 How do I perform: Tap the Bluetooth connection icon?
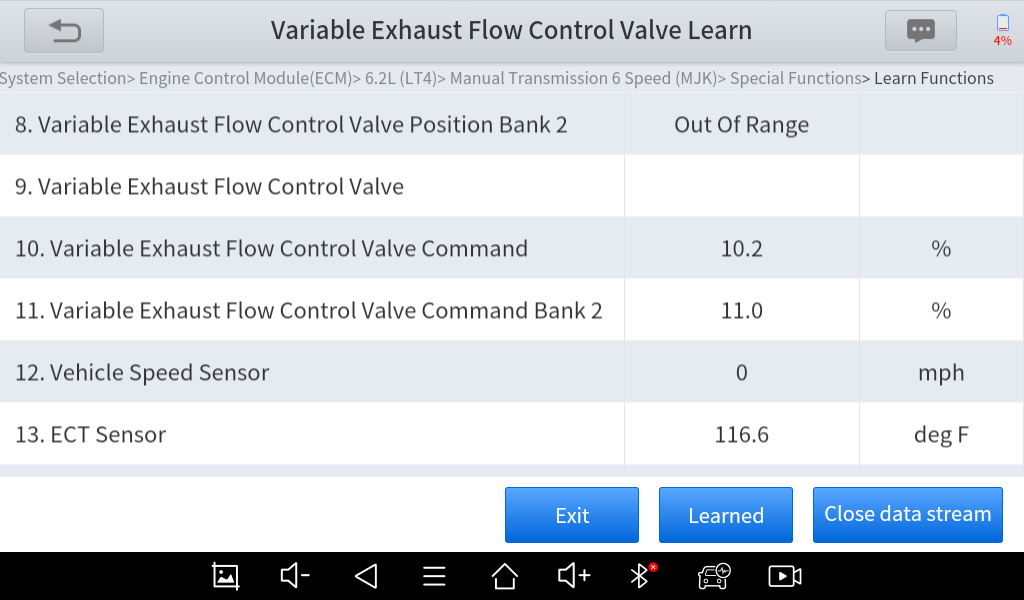coord(641,576)
